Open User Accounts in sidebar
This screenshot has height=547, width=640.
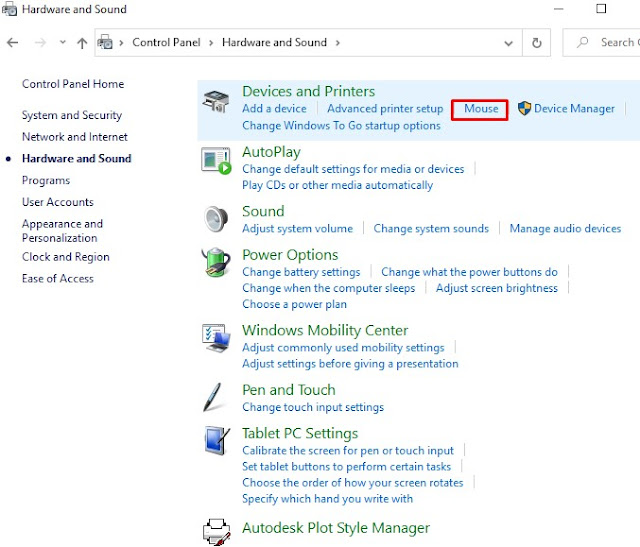(x=58, y=202)
